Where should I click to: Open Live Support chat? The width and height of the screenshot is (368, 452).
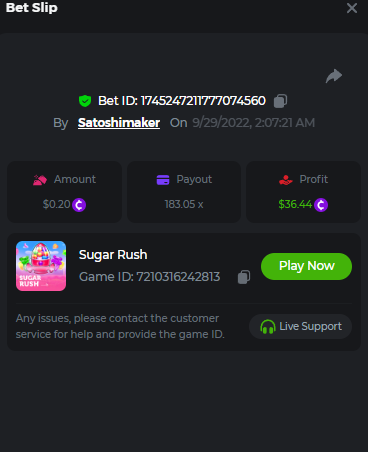click(x=300, y=327)
